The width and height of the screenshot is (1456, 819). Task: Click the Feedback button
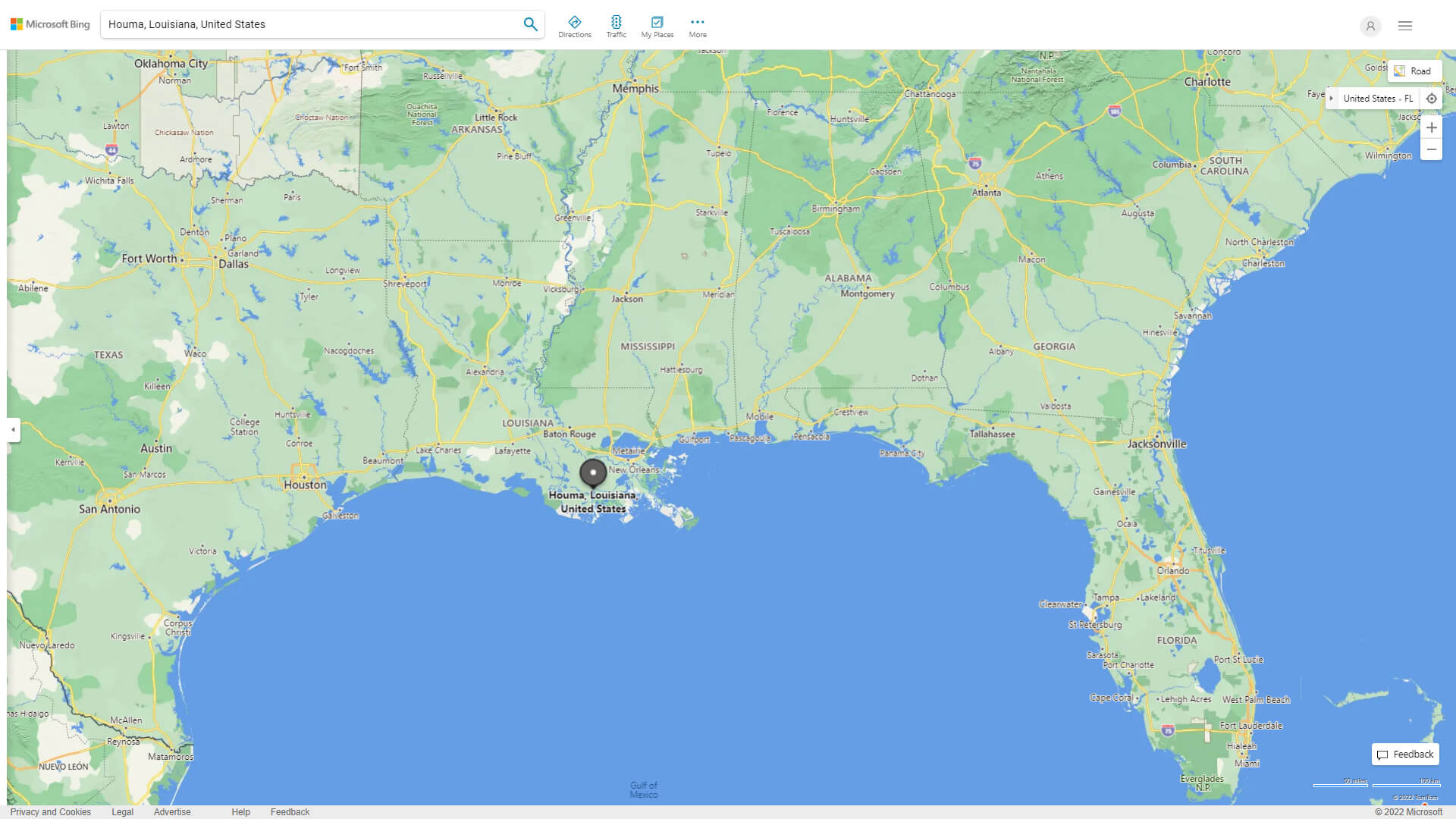[1404, 754]
